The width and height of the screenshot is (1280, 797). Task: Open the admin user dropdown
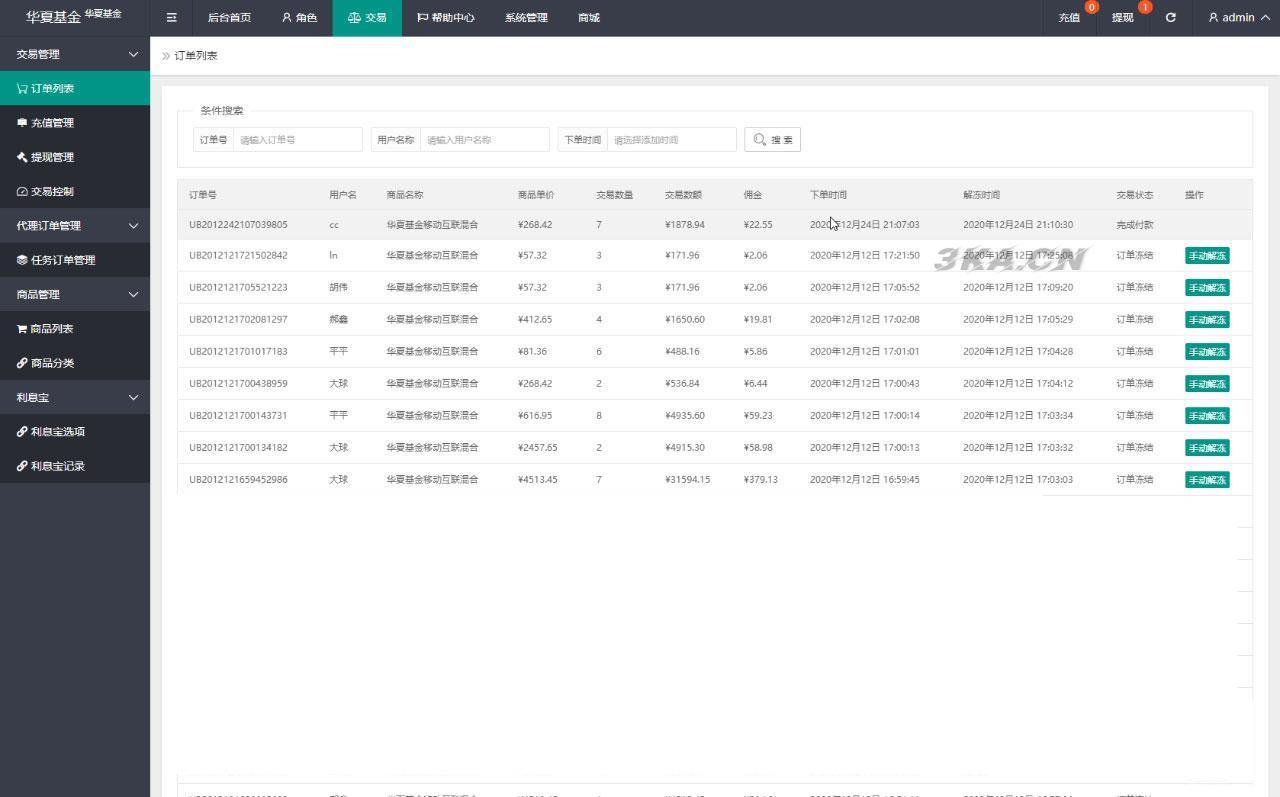[1238, 18]
